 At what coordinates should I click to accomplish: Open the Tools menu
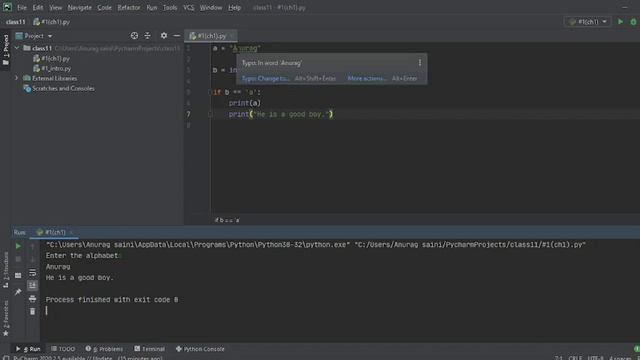(170, 7)
